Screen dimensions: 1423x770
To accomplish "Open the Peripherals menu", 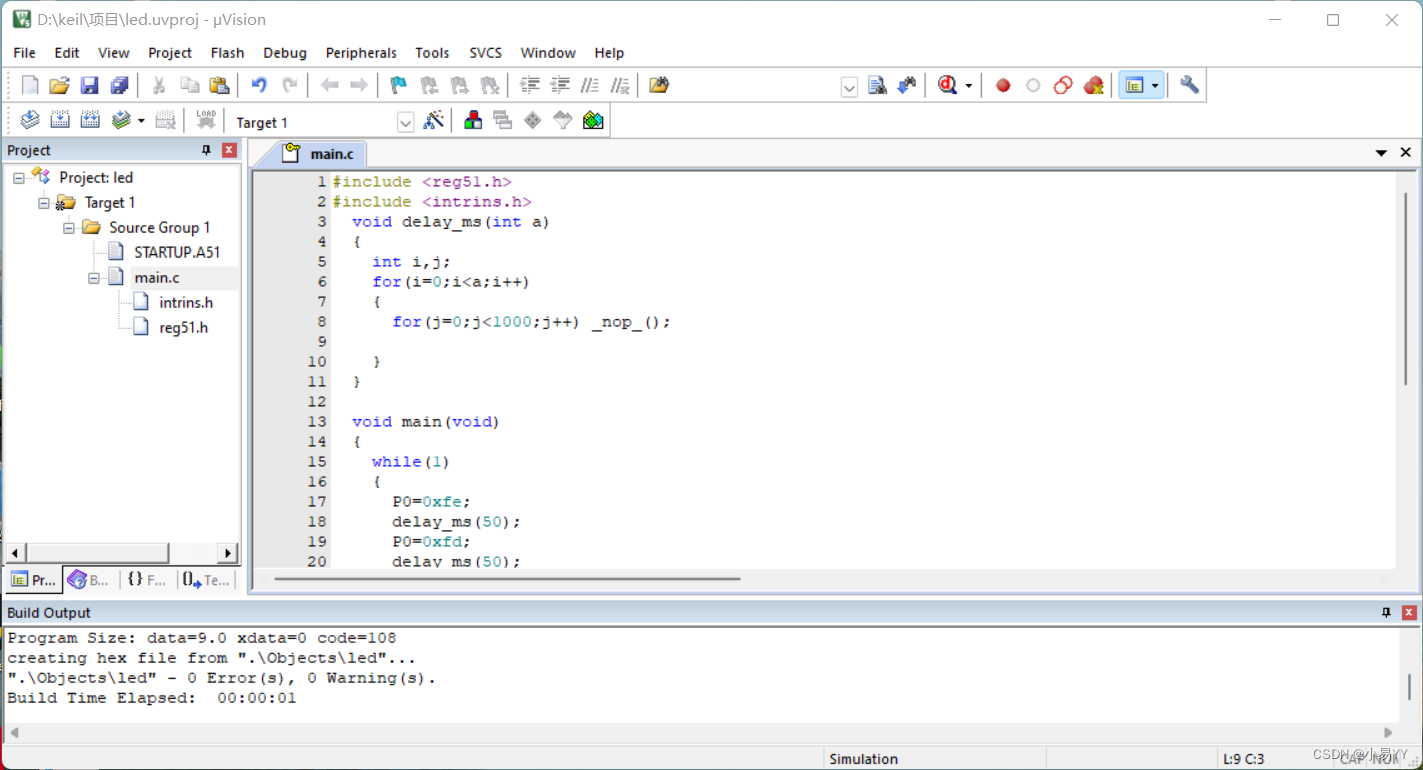I will [x=361, y=53].
